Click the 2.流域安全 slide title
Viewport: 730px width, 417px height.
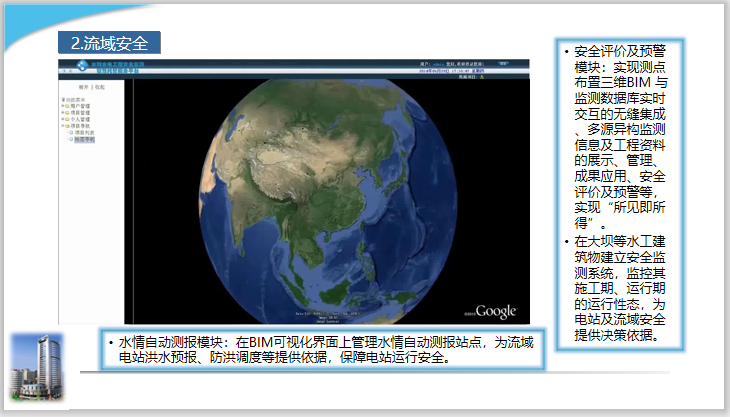[x=108, y=43]
